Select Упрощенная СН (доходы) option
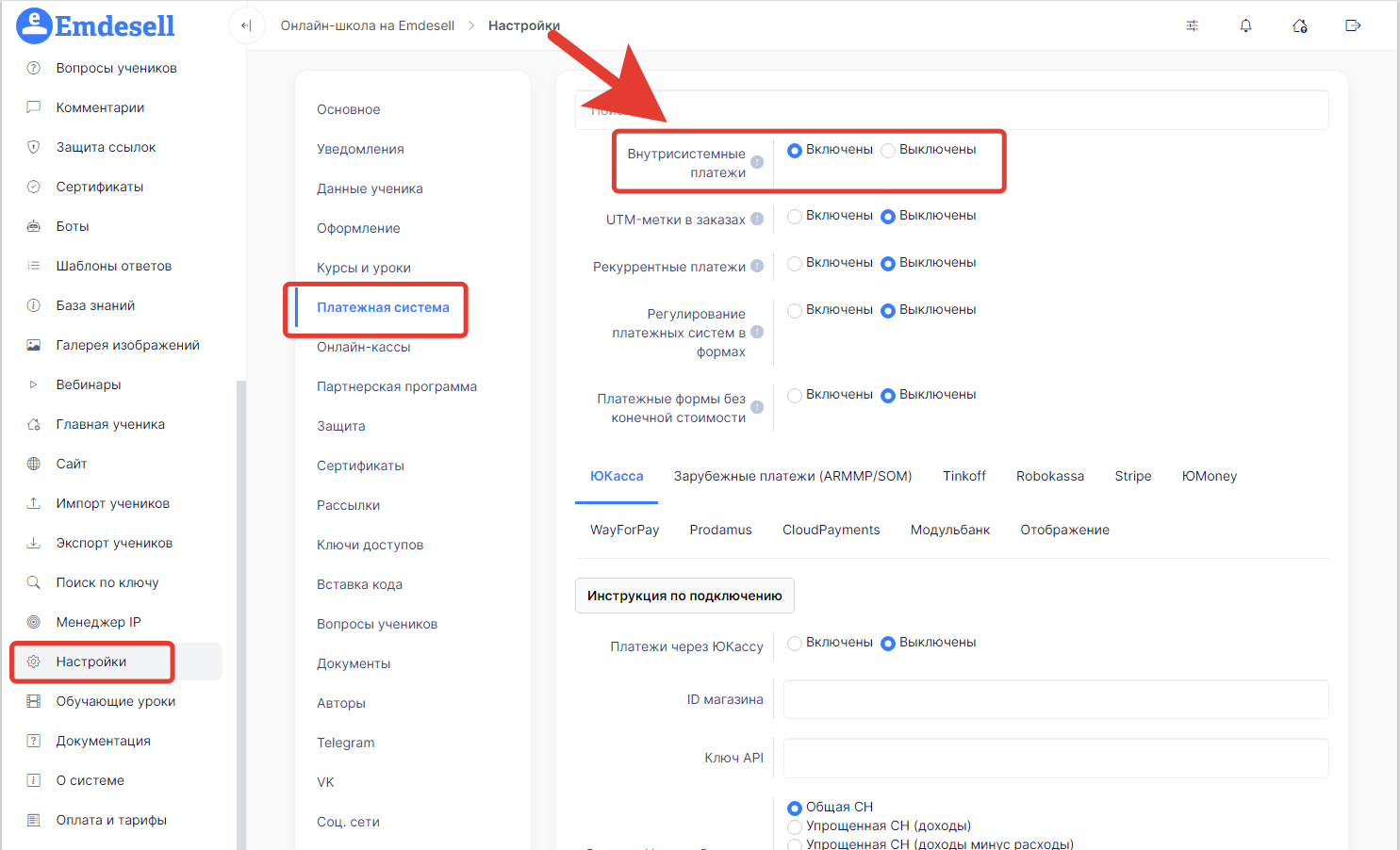 795,826
